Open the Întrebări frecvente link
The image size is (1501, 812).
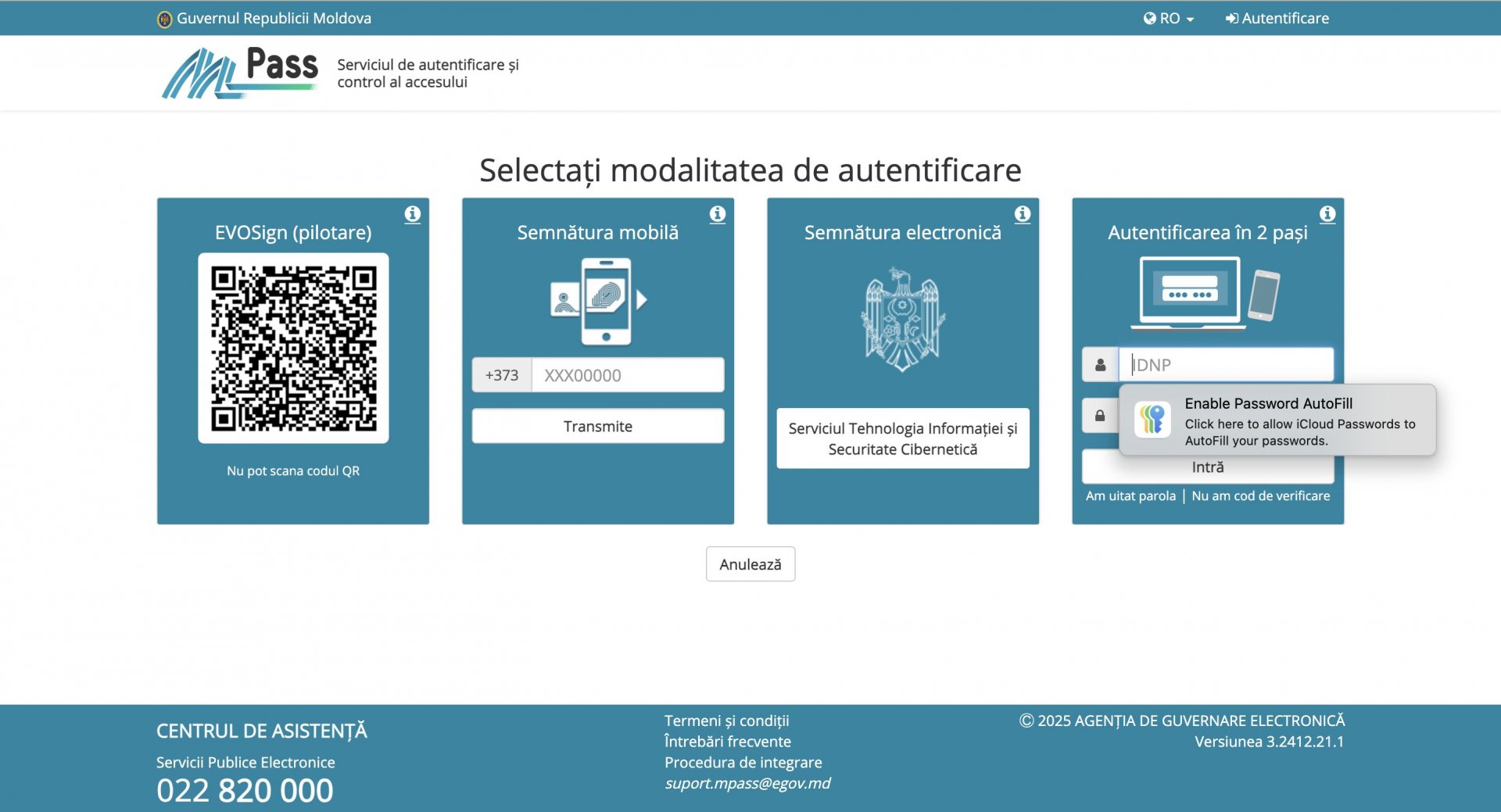coord(728,742)
